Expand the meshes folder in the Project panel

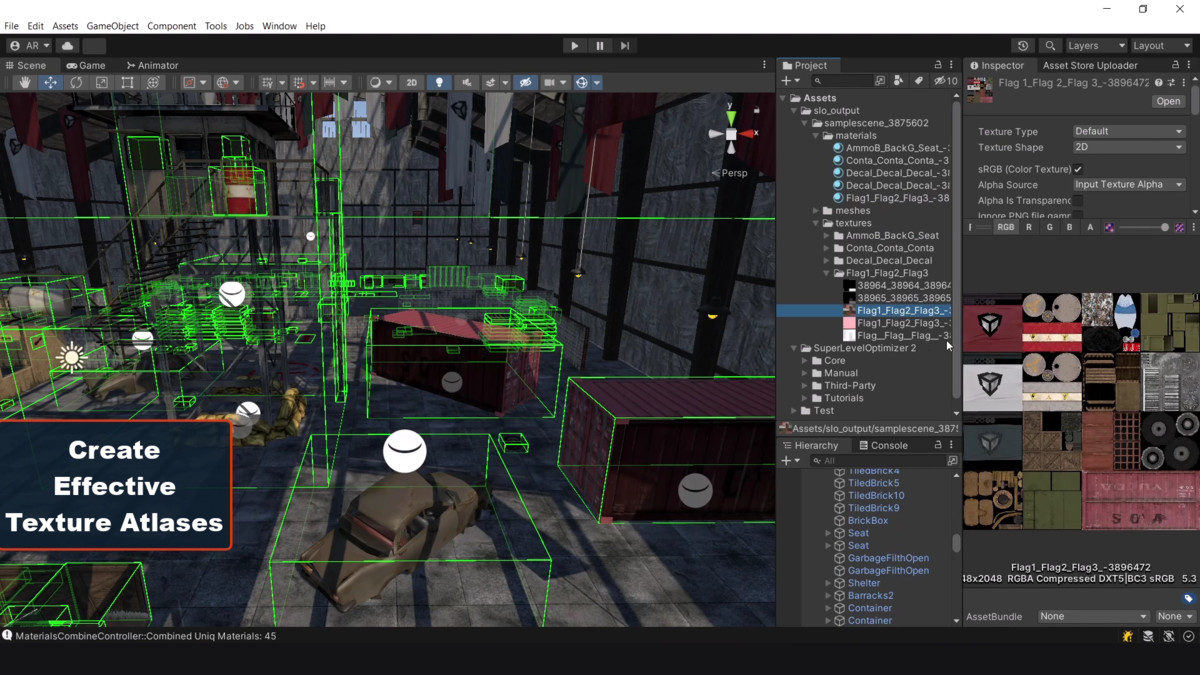816,210
